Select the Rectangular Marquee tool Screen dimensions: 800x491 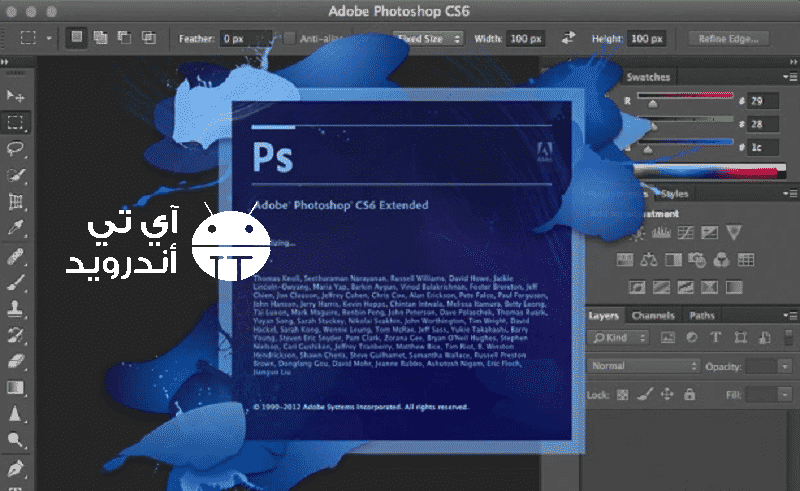[15, 122]
